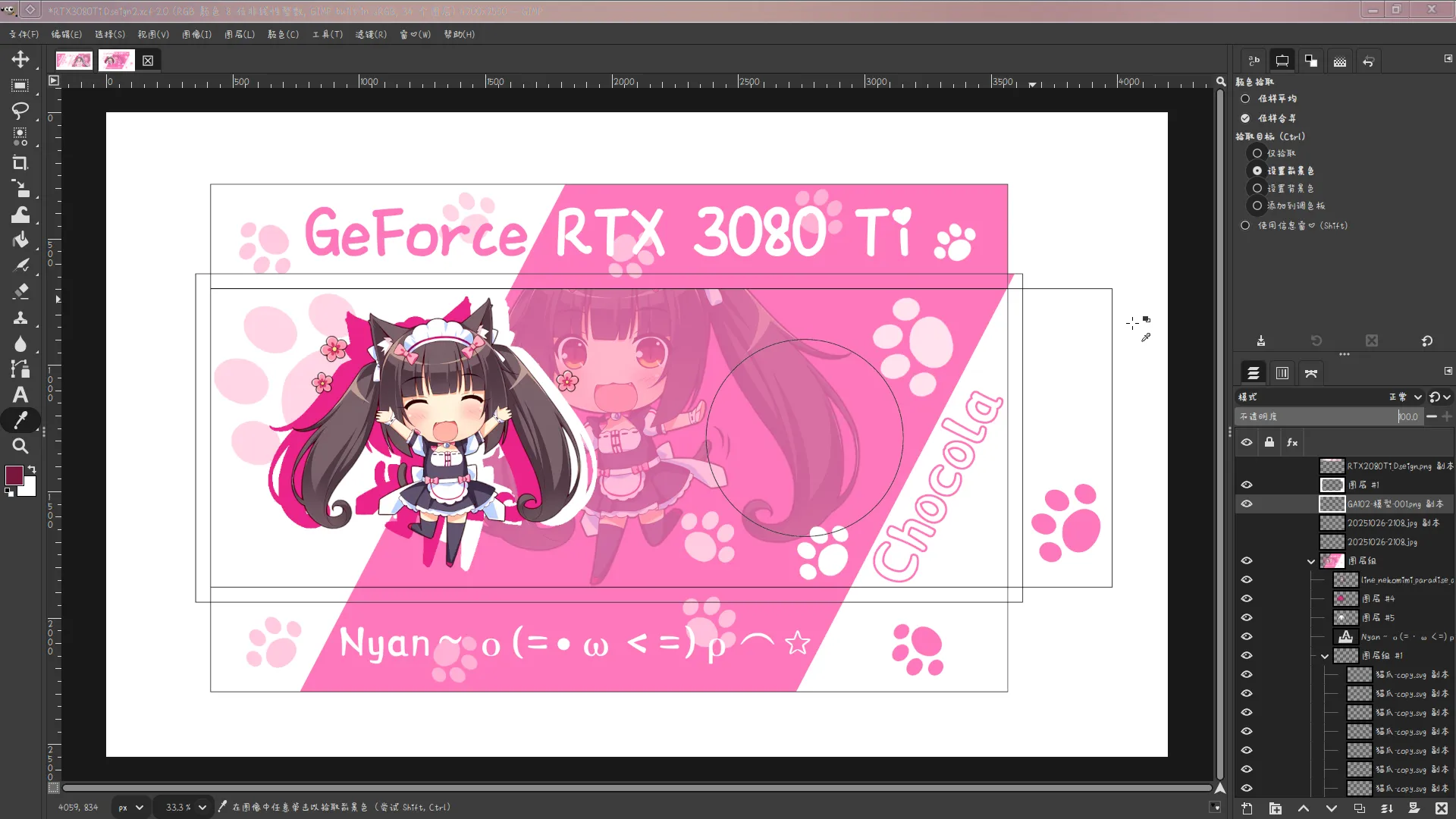Select the Move tool in the toolbox
The width and height of the screenshot is (1456, 819).
click(x=20, y=59)
